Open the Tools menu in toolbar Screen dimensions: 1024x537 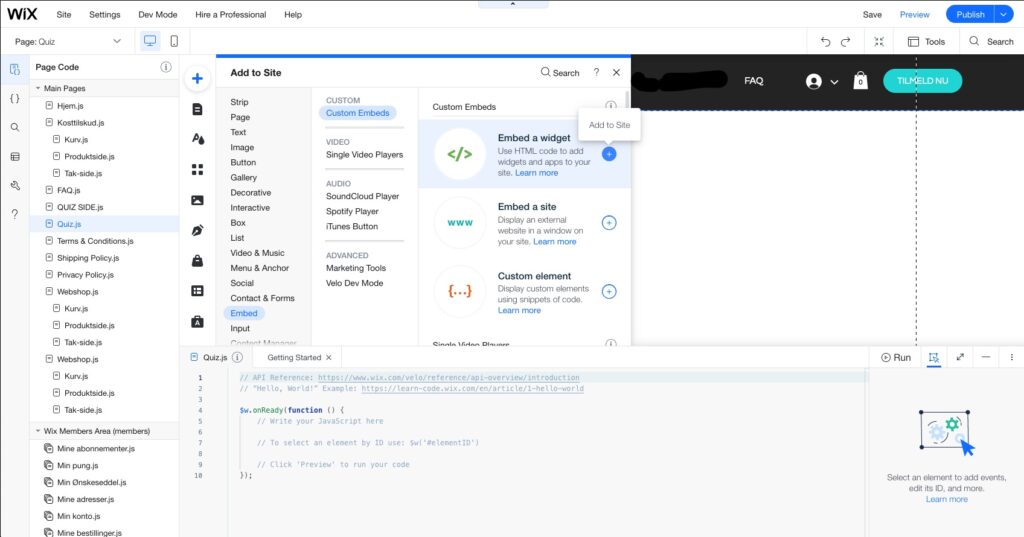926,41
